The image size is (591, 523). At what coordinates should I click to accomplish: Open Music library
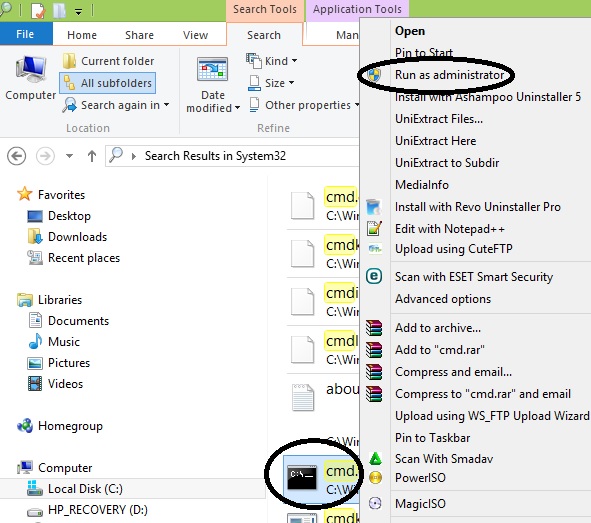54,341
